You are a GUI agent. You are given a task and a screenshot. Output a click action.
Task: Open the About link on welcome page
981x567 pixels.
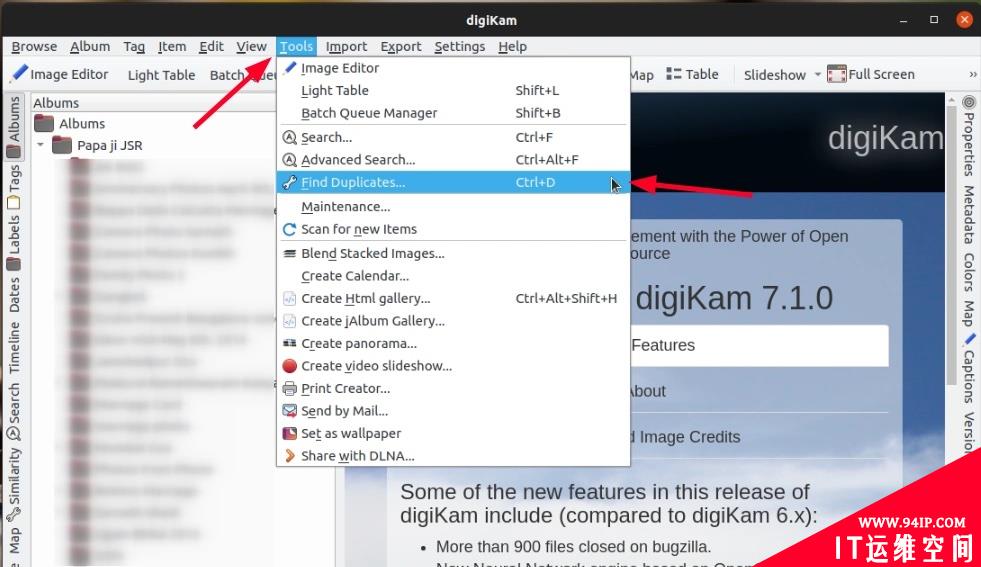point(648,391)
